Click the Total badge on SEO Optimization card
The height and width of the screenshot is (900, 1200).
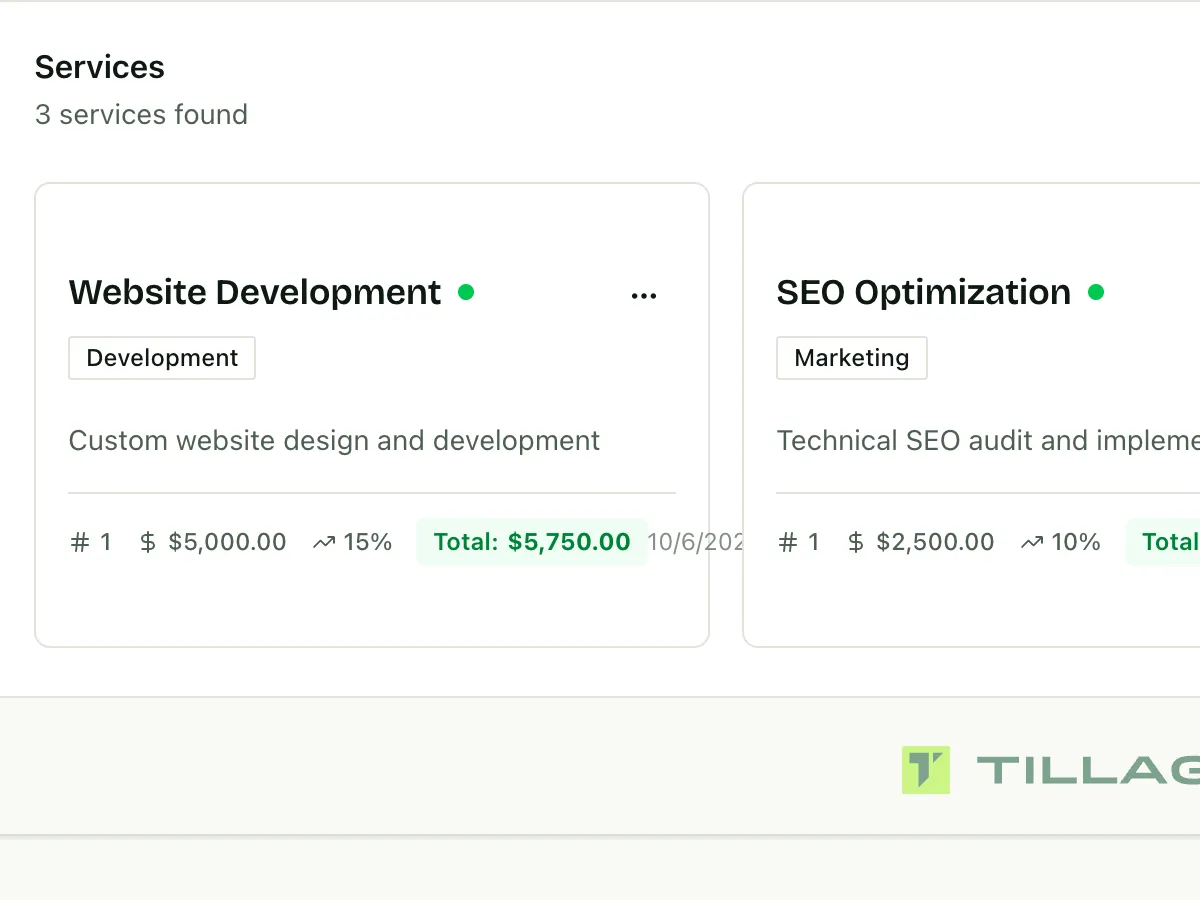coord(1163,542)
